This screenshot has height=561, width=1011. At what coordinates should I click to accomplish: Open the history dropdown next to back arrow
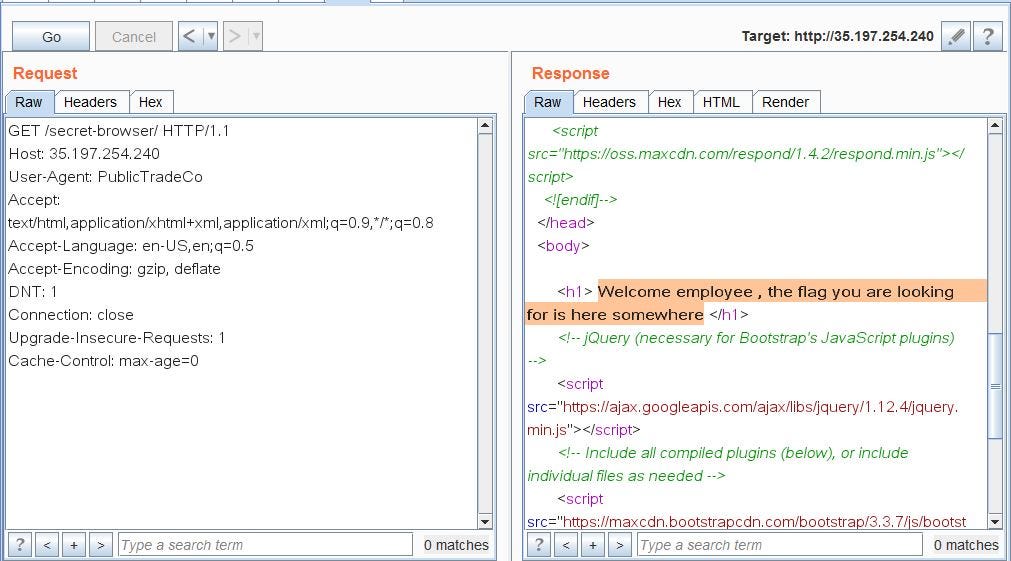(211, 36)
